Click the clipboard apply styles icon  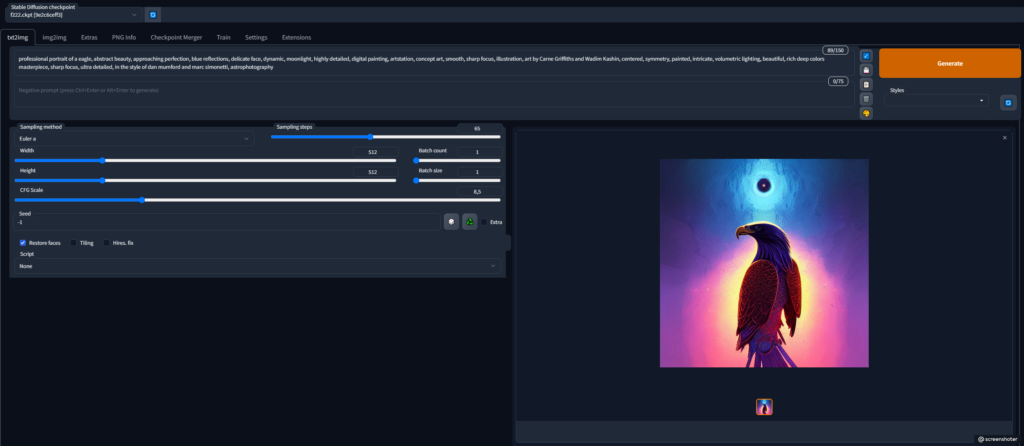pos(866,84)
